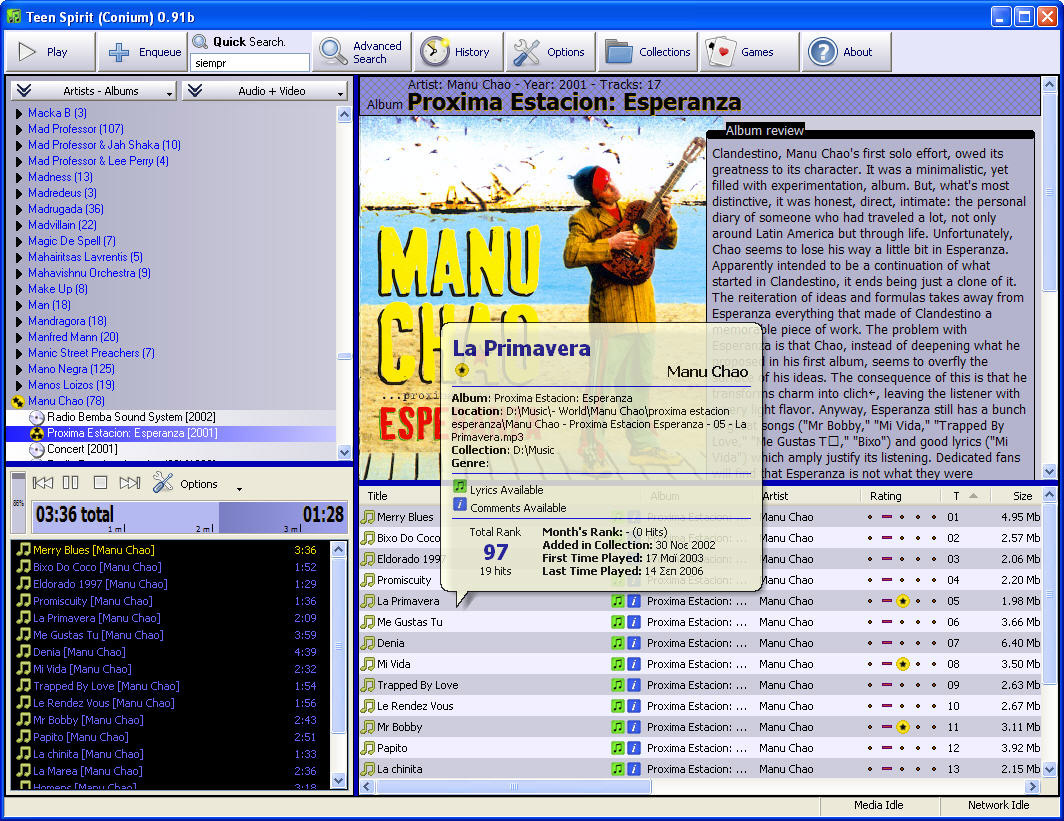Click rating star of Mr Bobby
Image resolution: width=1064 pixels, height=821 pixels.
coord(902,727)
